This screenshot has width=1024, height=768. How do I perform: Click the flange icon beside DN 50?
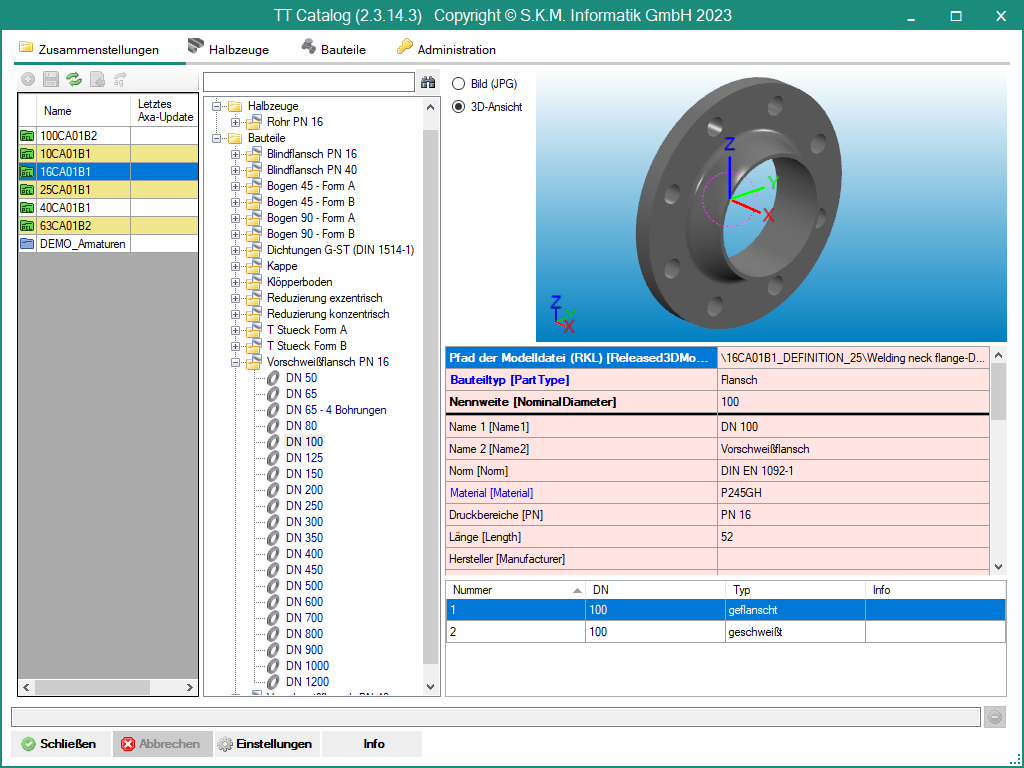273,378
